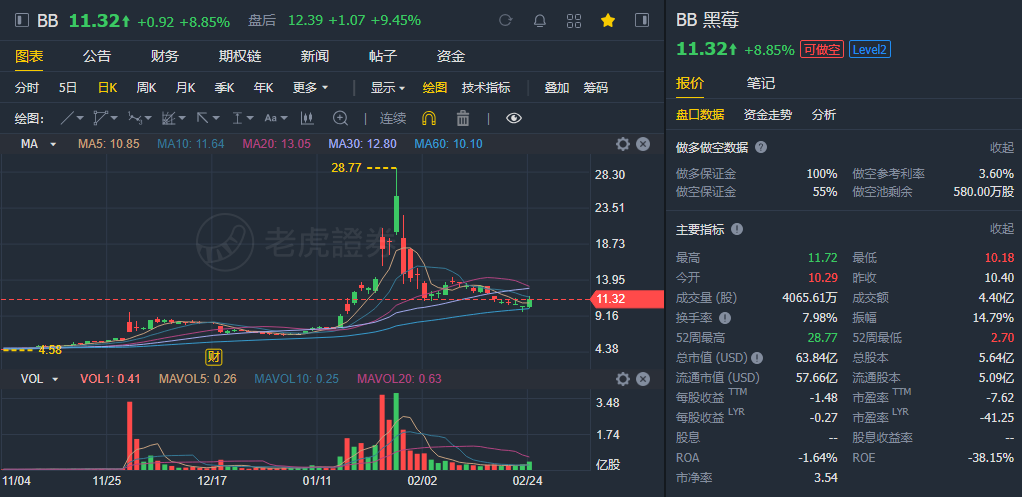Select the 年K timeframe
1022x497 pixels.
point(263,87)
